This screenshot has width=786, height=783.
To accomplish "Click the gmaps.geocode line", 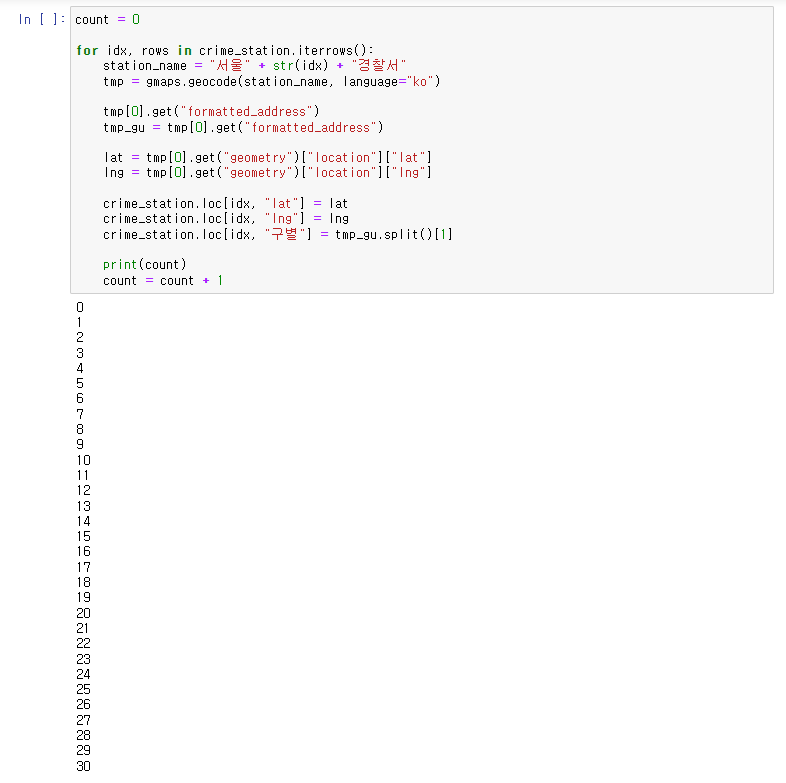I will tap(271, 81).
